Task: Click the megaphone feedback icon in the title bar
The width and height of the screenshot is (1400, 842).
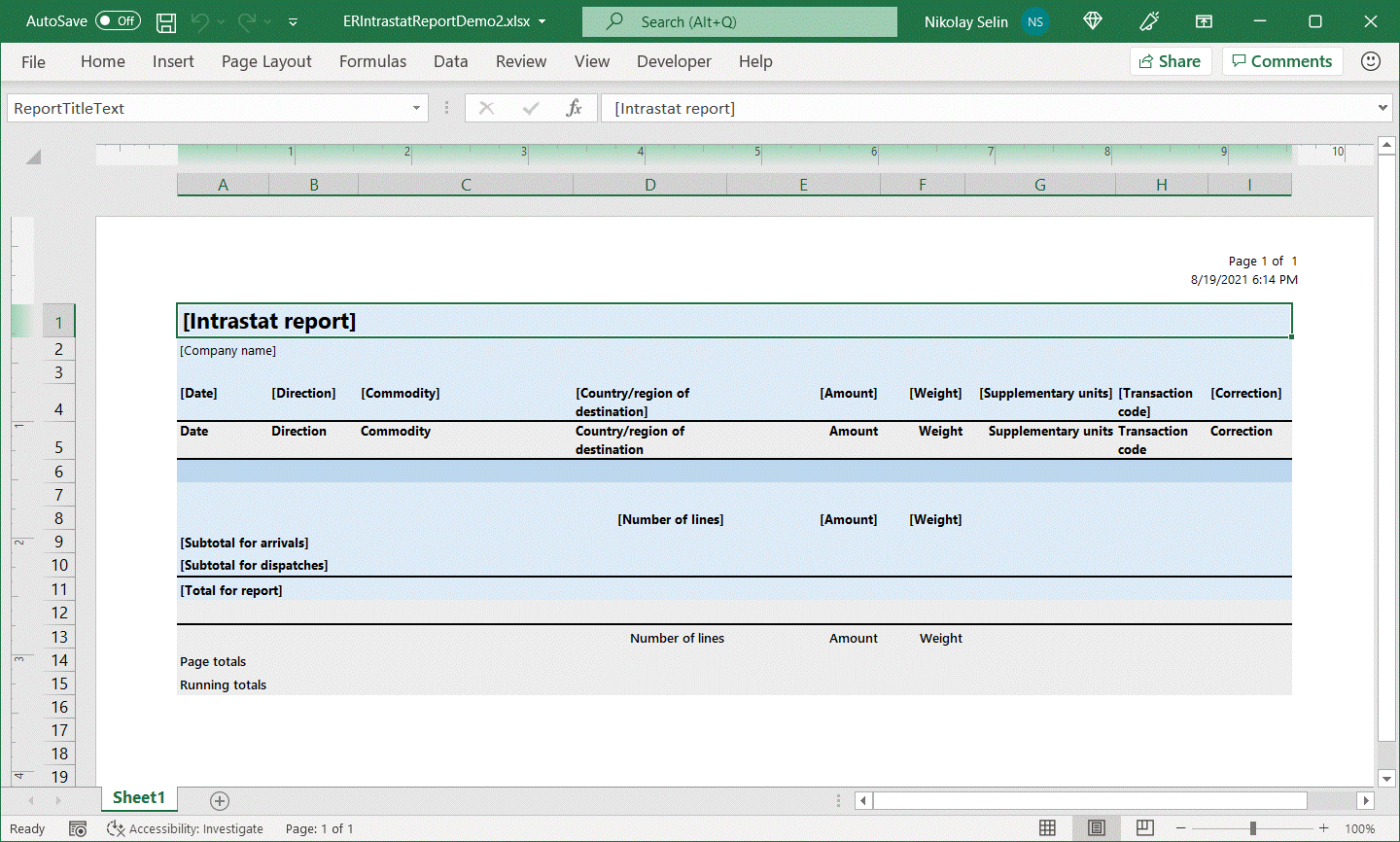Action: pyautogui.click(x=1149, y=21)
